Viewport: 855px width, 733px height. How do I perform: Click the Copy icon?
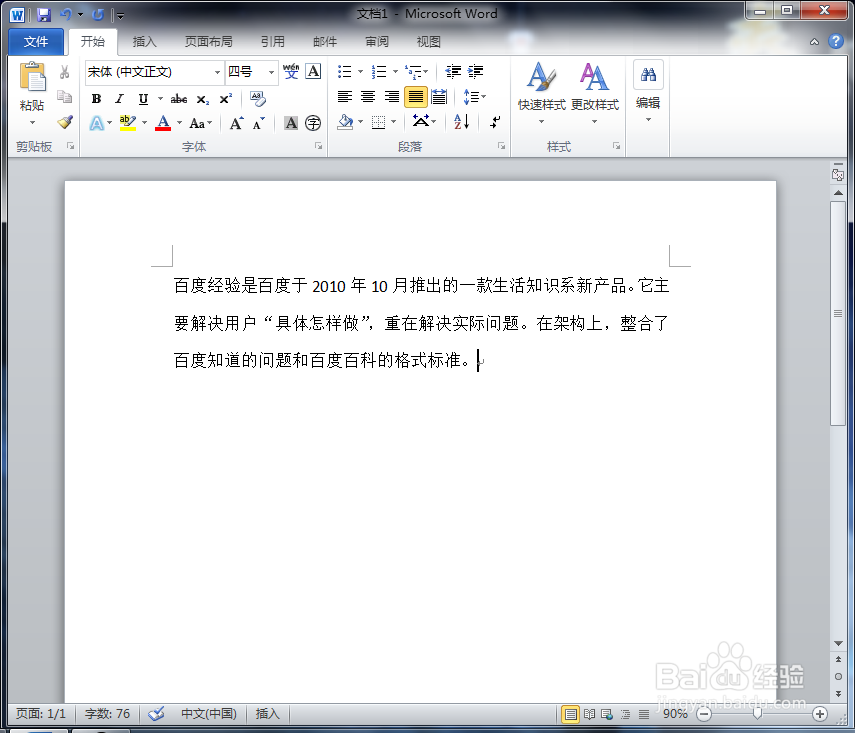coord(64,97)
